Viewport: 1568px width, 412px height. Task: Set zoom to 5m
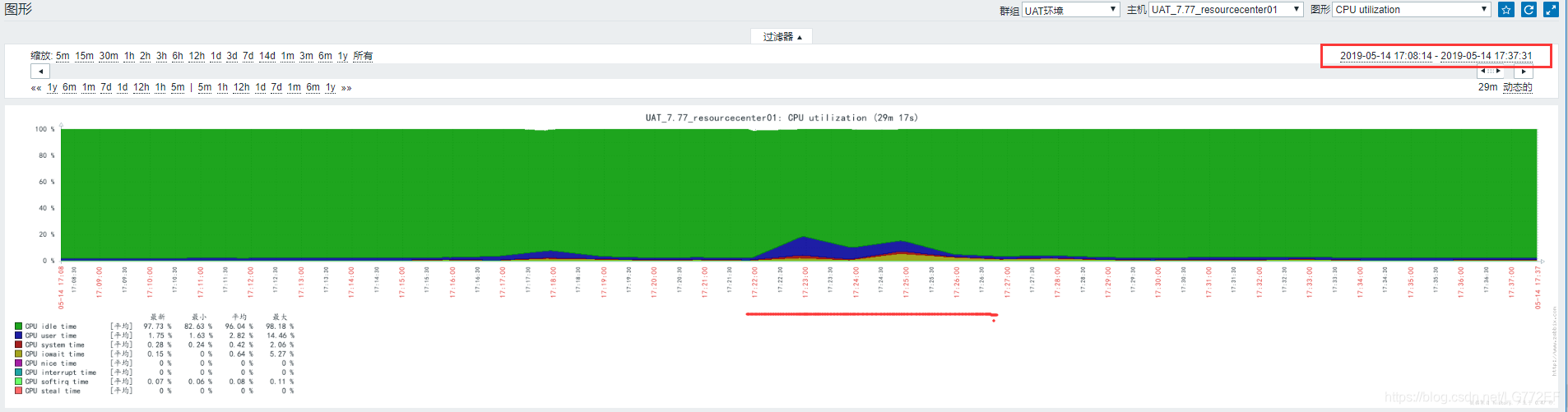click(x=63, y=56)
